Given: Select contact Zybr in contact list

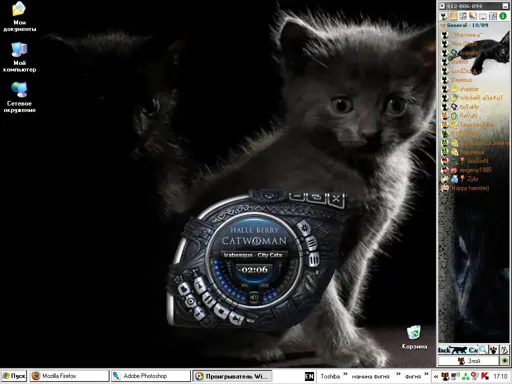Looking at the screenshot, I should pos(475,179).
